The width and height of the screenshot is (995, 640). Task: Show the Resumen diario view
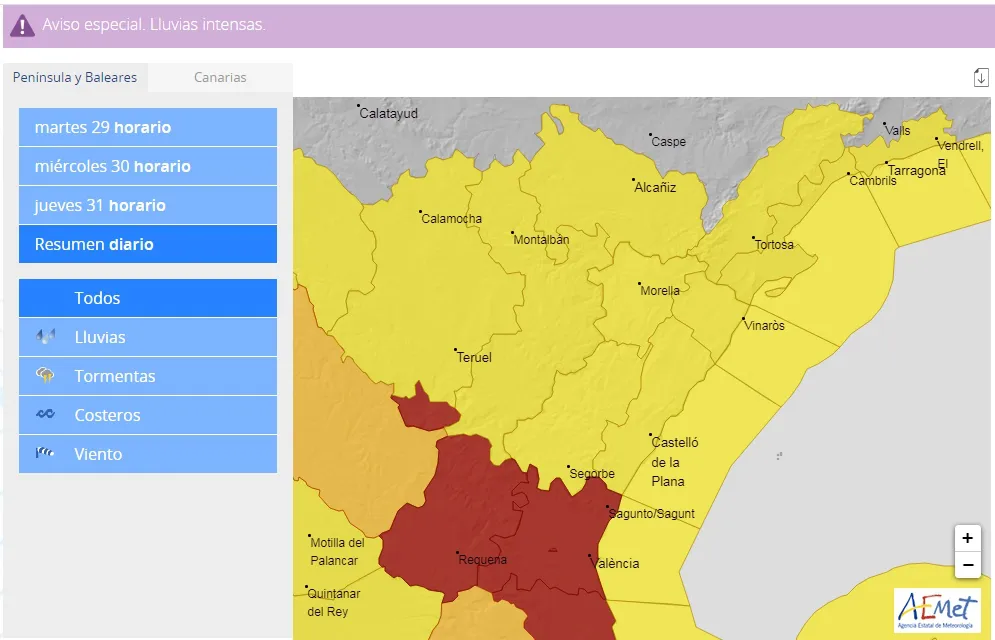(148, 244)
